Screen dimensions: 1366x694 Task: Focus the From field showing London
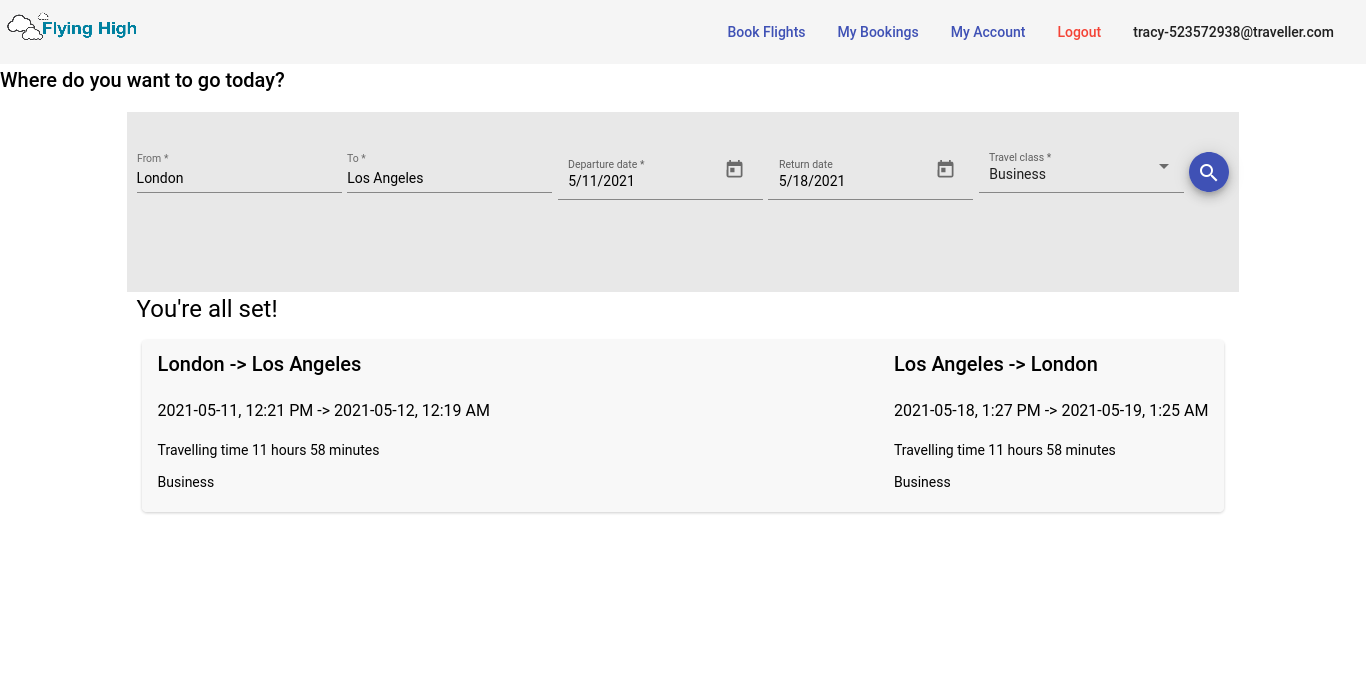click(239, 178)
